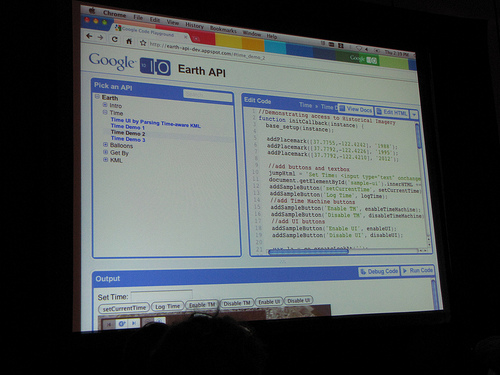
Task: Go back with the browser back arrow
Action: (89, 36)
